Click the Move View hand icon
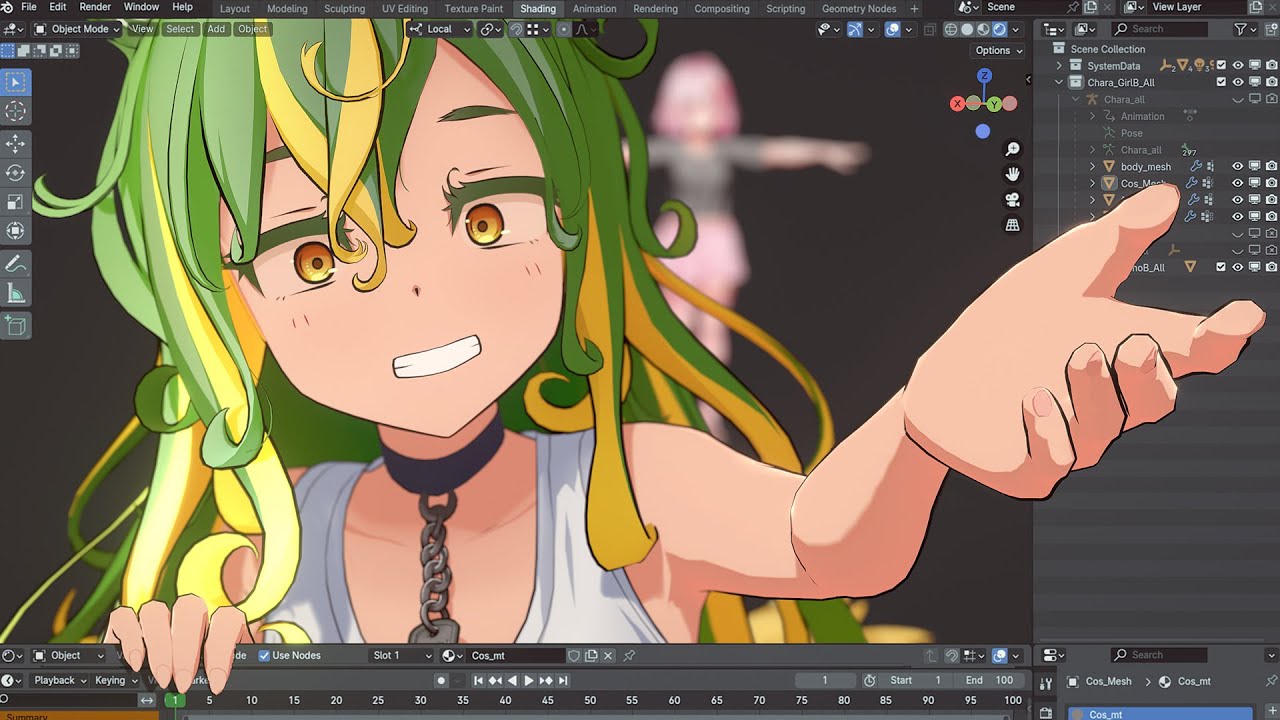The width and height of the screenshot is (1280, 720). (1012, 174)
